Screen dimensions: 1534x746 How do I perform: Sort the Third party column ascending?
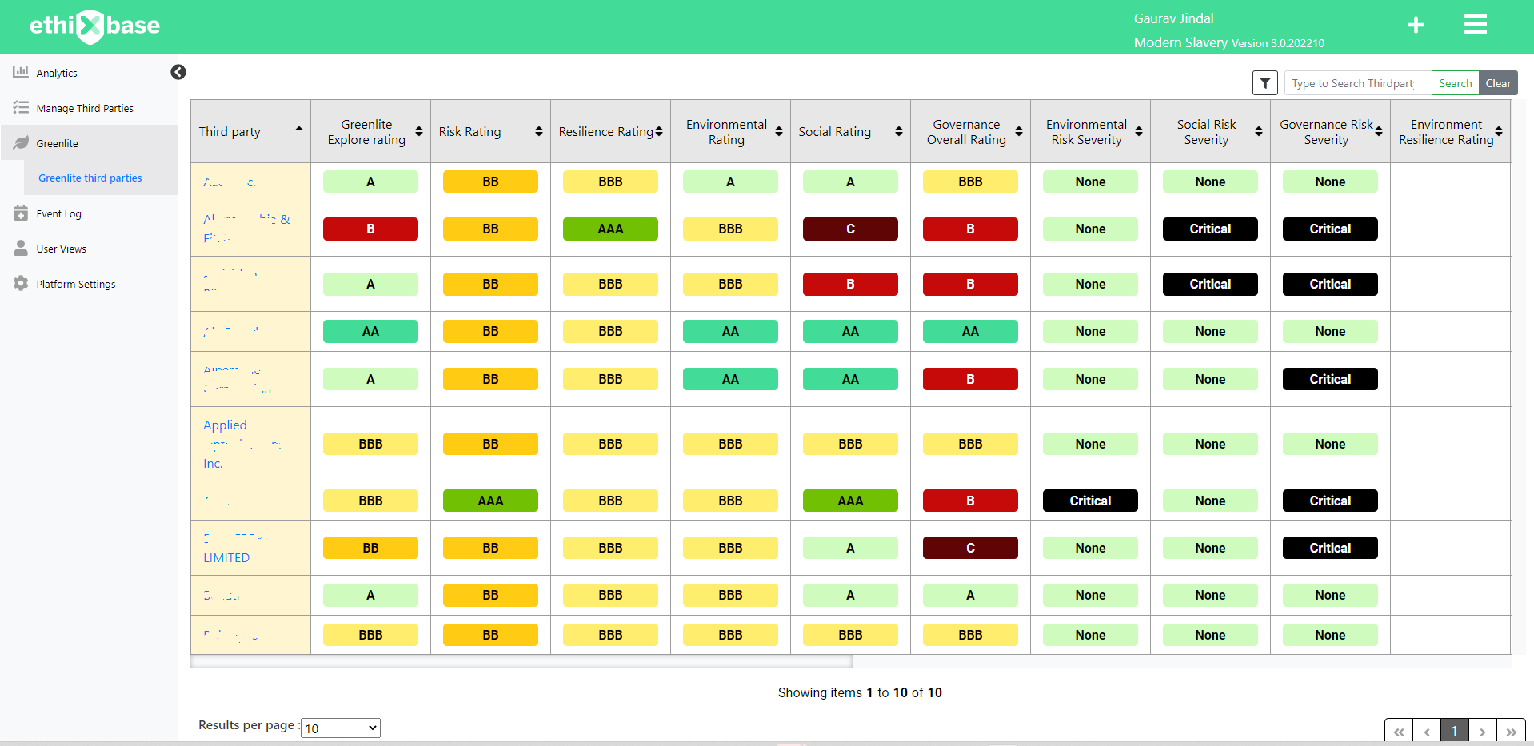click(x=298, y=130)
